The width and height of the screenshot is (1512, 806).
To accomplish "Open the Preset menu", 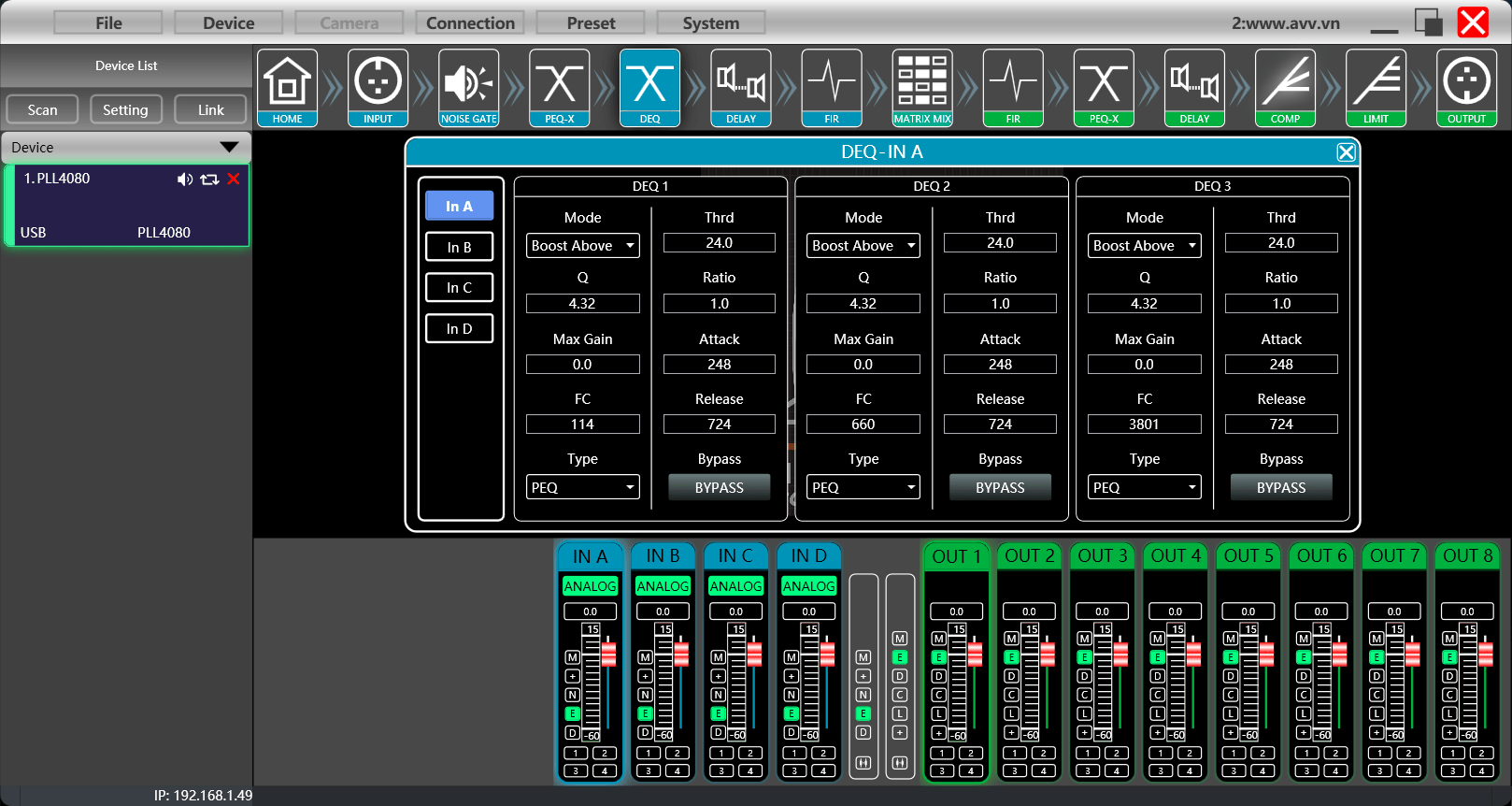I will click(591, 22).
